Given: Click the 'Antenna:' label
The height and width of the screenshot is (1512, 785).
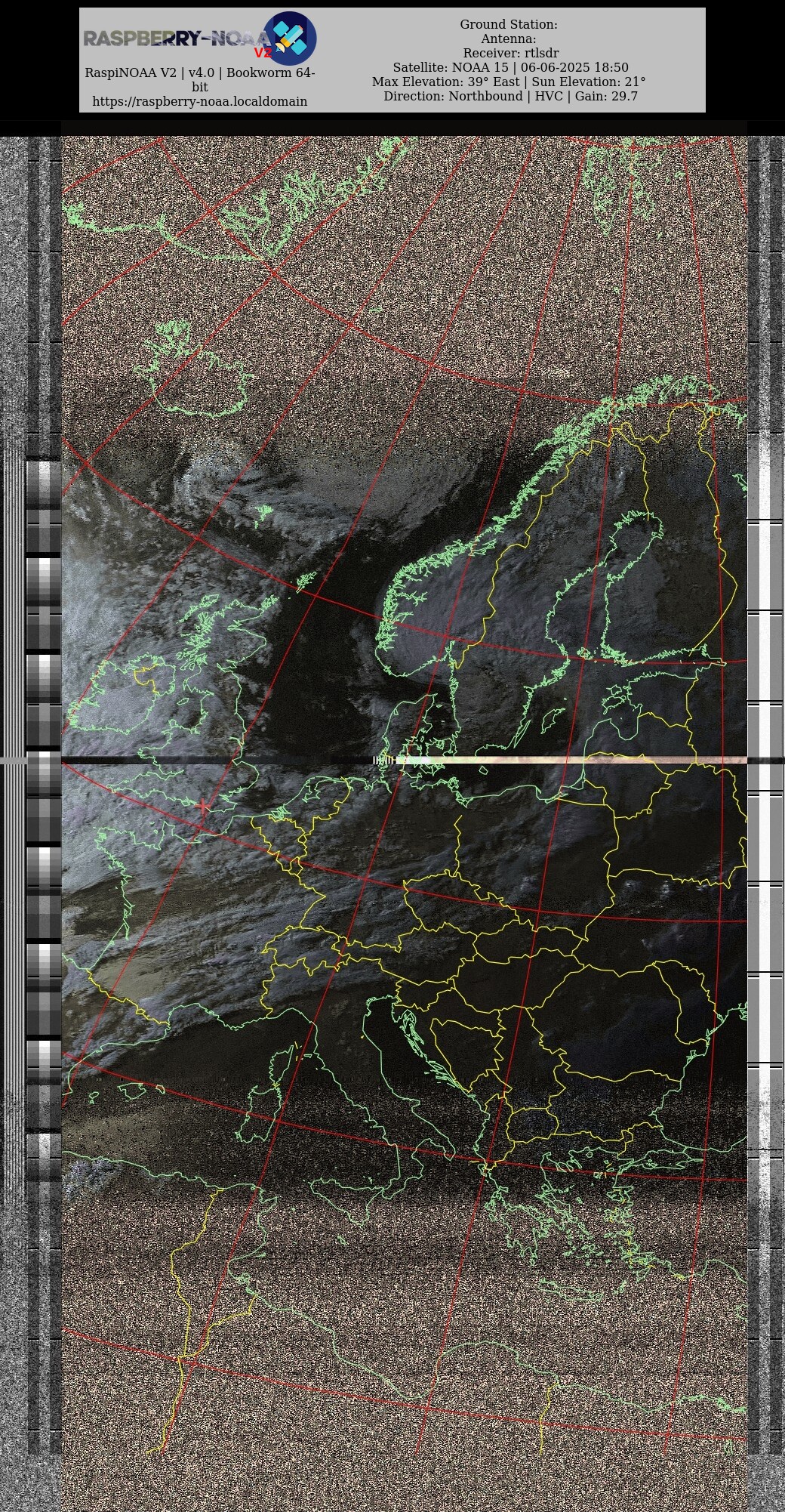Looking at the screenshot, I should (x=509, y=39).
